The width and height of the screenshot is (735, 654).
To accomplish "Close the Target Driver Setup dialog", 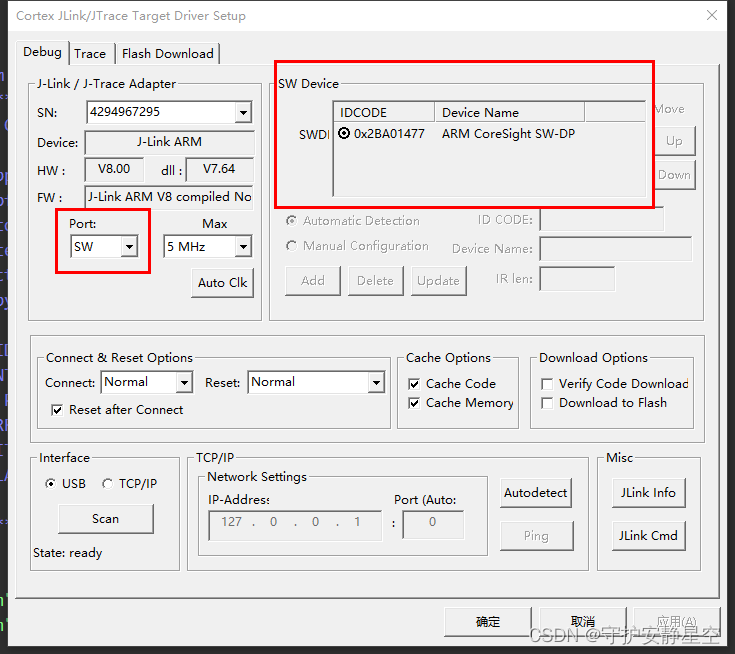I will (x=712, y=15).
